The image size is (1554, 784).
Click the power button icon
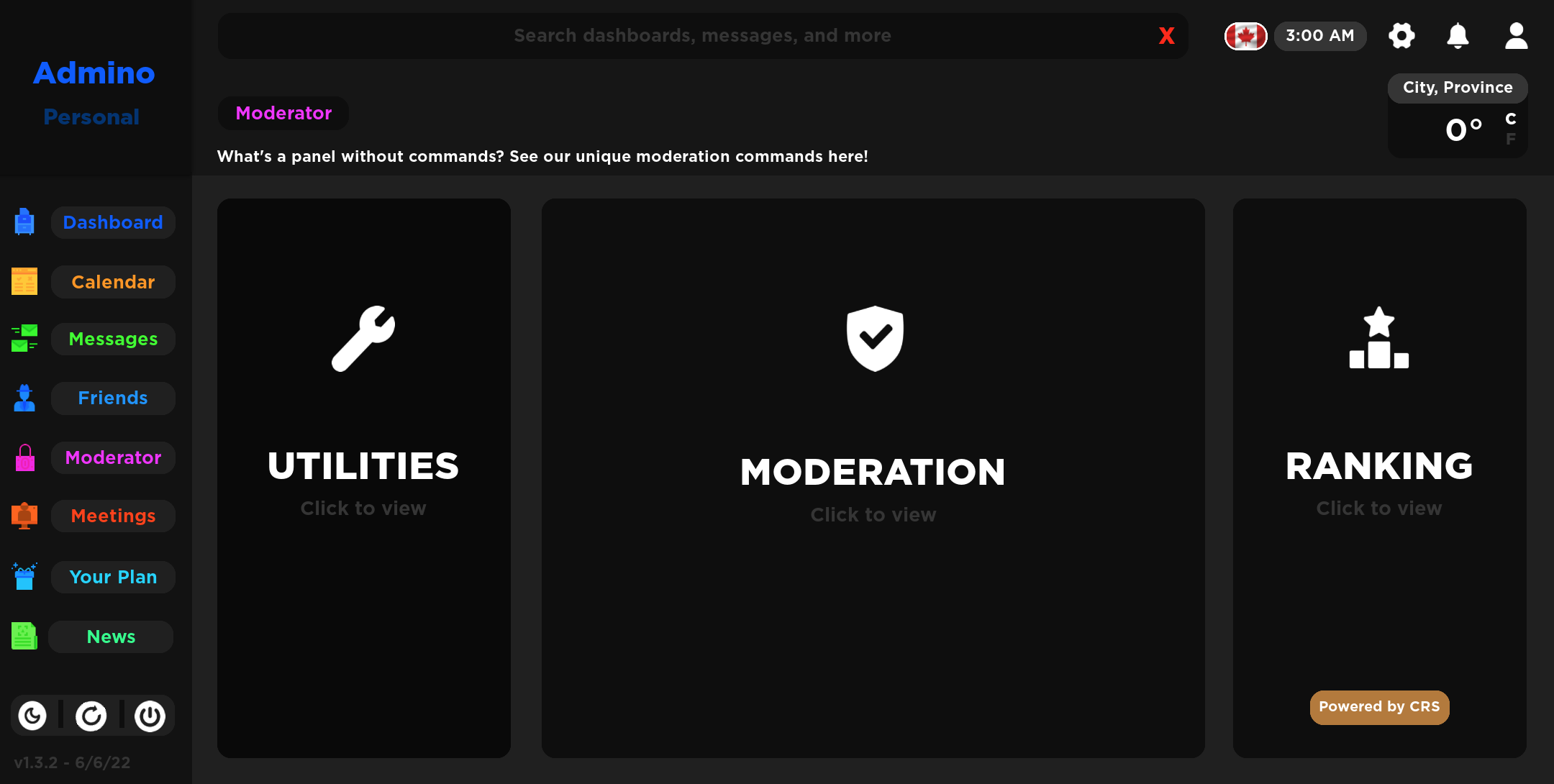[150, 716]
